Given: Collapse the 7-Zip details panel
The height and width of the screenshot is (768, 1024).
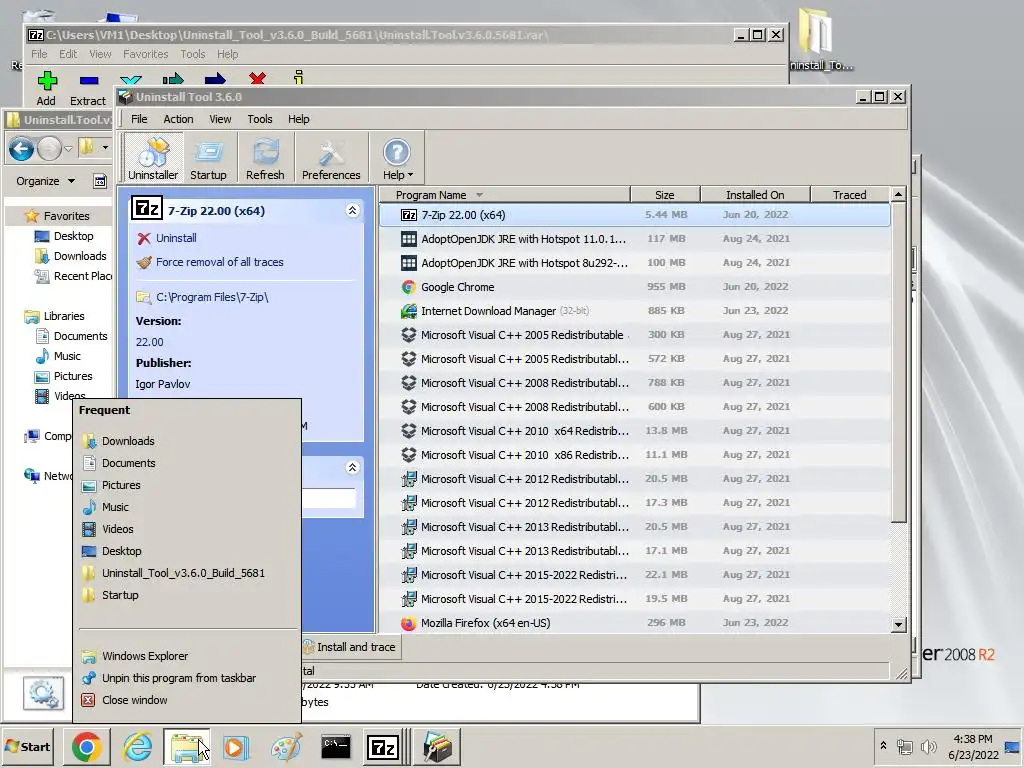Looking at the screenshot, I should [353, 210].
